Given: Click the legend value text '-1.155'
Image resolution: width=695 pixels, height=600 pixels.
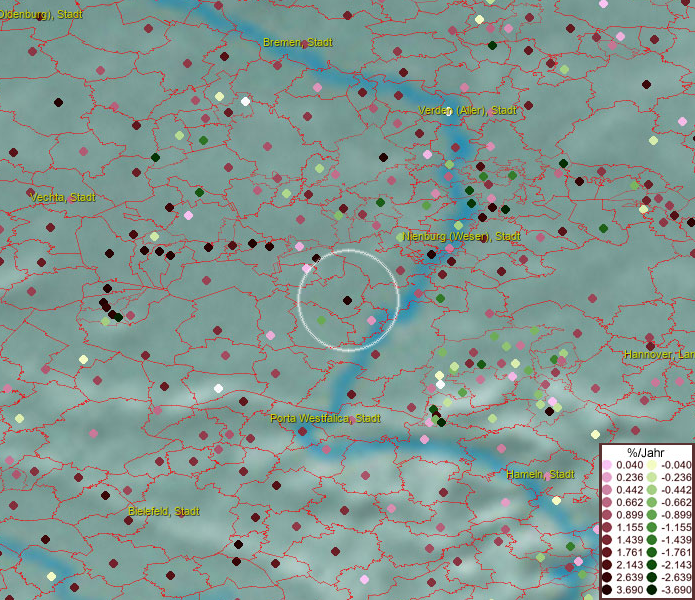Looking at the screenshot, I should tap(676, 527).
